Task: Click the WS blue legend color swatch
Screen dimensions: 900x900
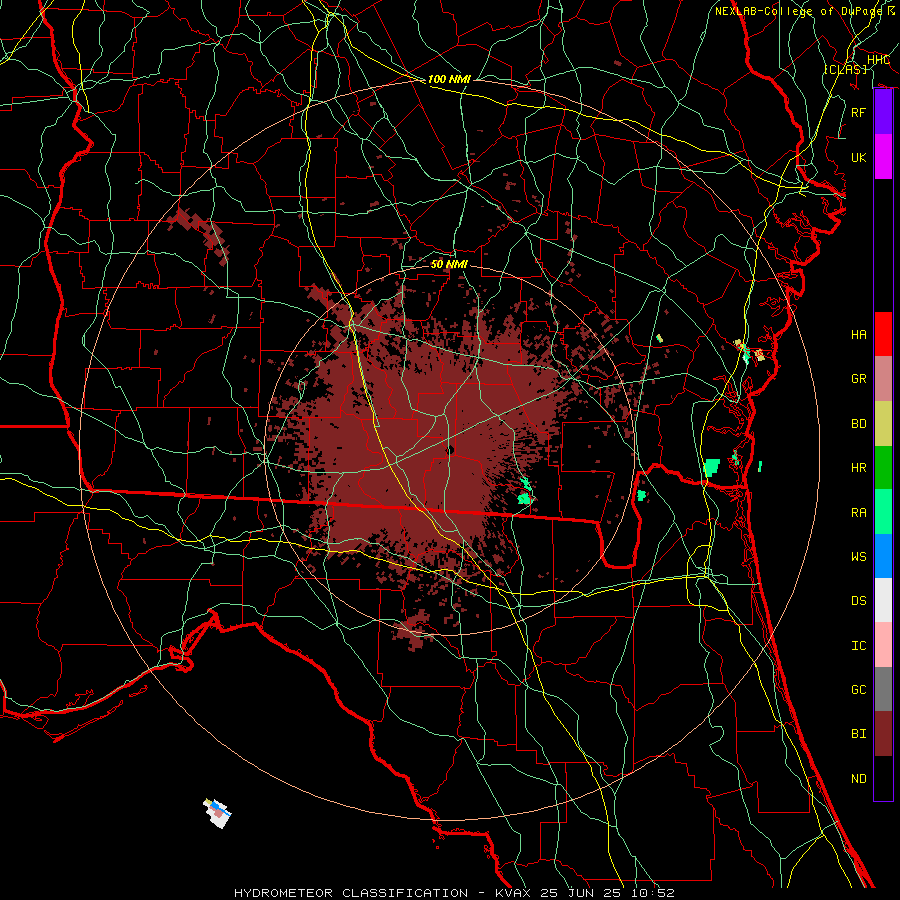Action: [883, 556]
